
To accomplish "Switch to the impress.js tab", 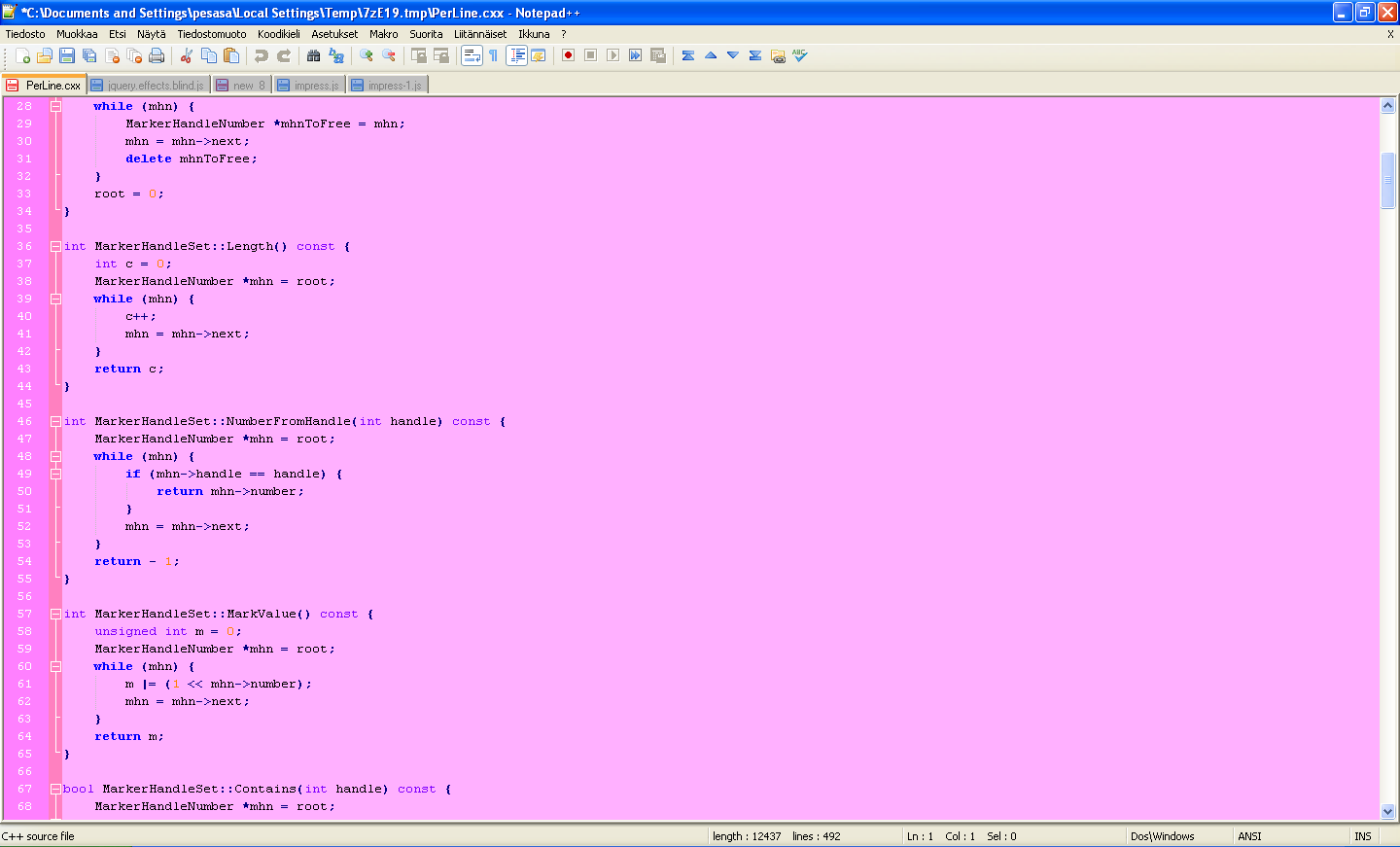I will click(x=309, y=86).
